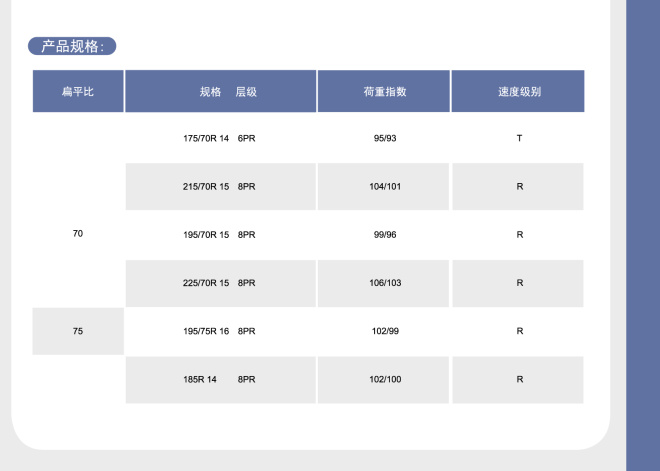Select the load index value 99/96
This screenshot has width=660, height=471.
tap(383, 234)
